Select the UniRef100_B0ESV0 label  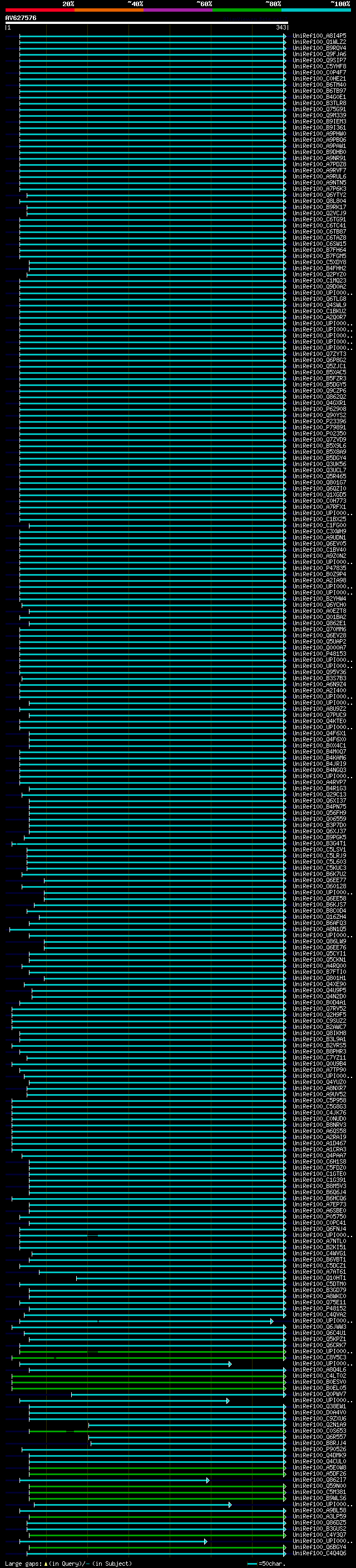[x=319, y=1382]
